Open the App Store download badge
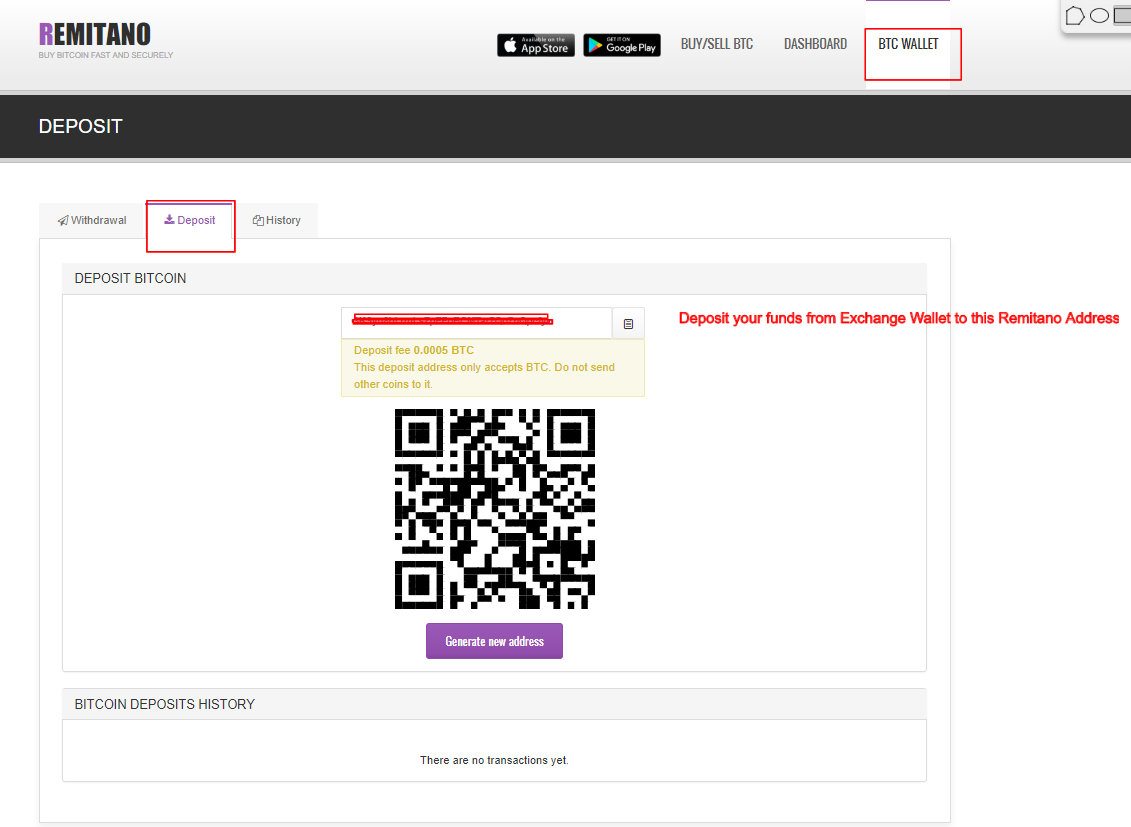Viewport: 1131px width, 827px height. point(536,45)
